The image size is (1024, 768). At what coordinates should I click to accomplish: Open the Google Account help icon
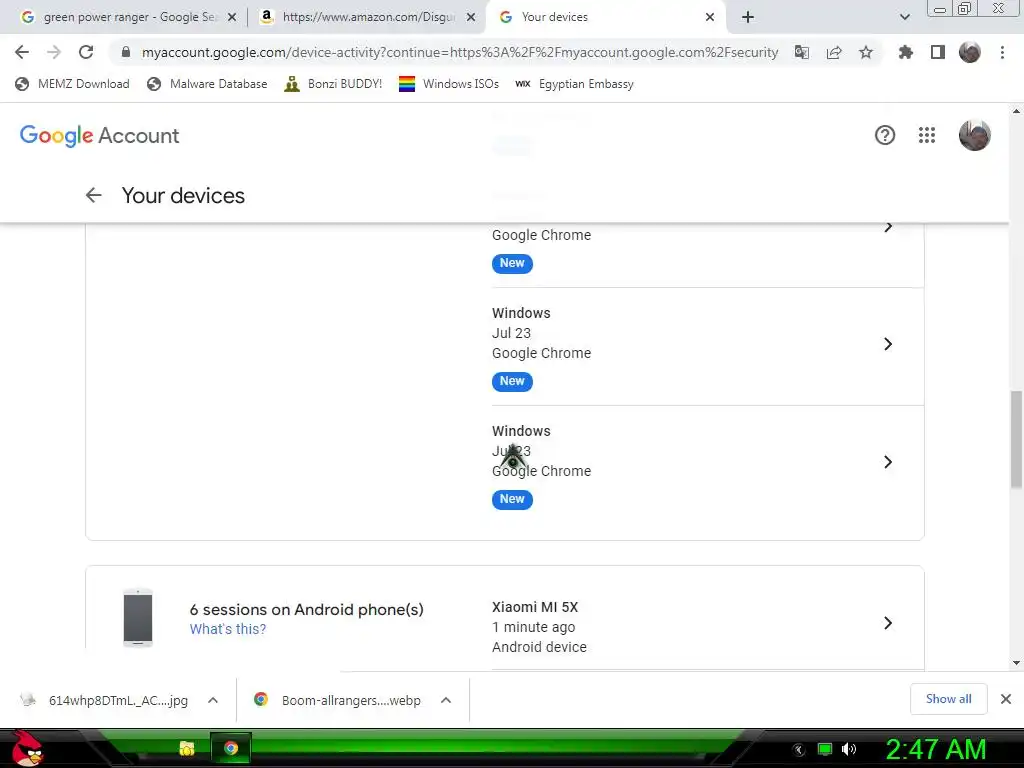click(885, 135)
